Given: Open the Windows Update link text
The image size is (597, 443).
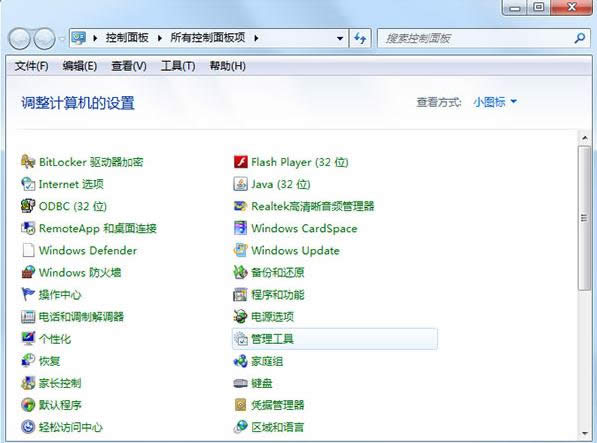Looking at the screenshot, I should click(295, 250).
